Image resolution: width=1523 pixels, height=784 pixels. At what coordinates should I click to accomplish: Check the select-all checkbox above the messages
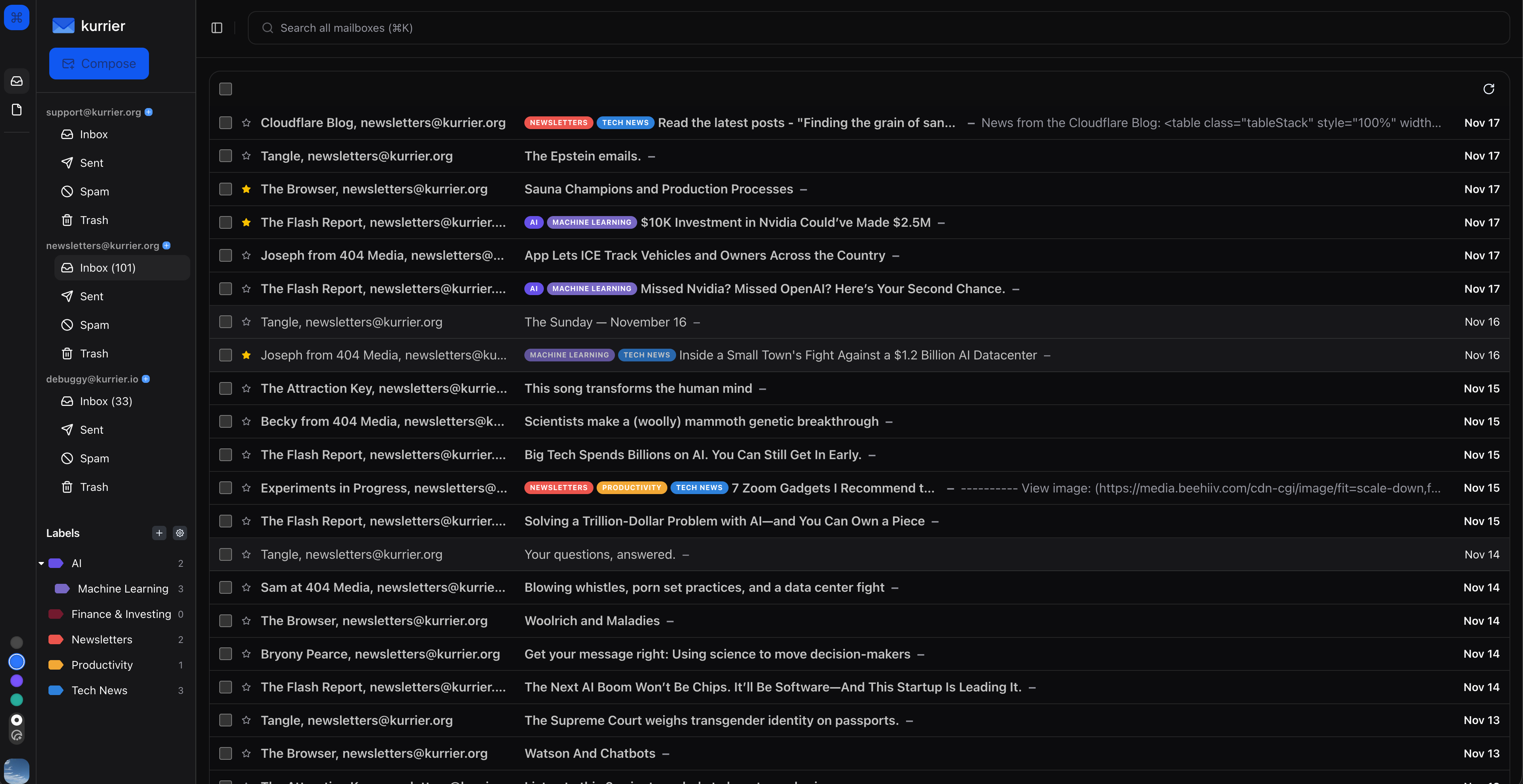225,89
